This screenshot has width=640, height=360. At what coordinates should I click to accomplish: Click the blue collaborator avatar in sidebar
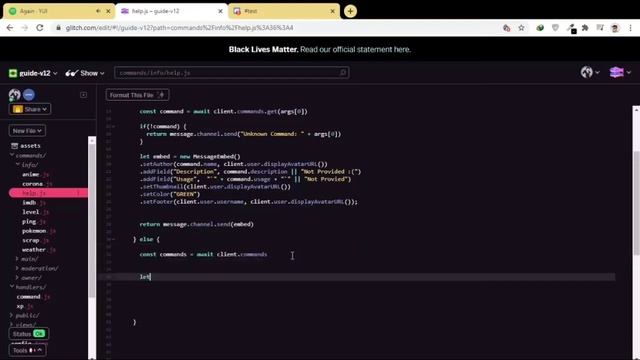click(29, 95)
